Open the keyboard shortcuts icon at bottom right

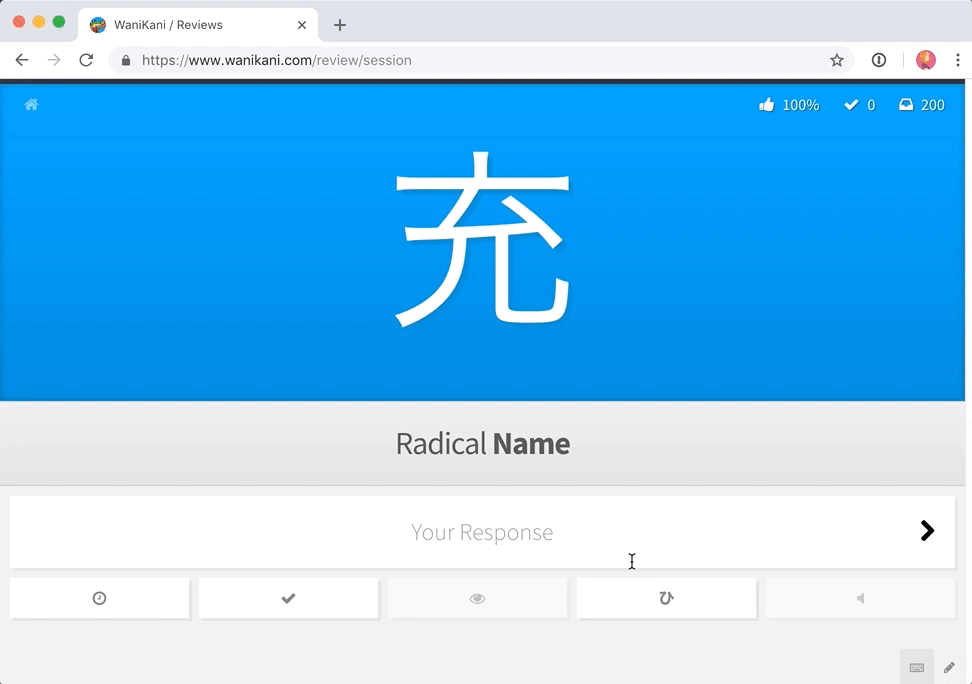(x=917, y=667)
